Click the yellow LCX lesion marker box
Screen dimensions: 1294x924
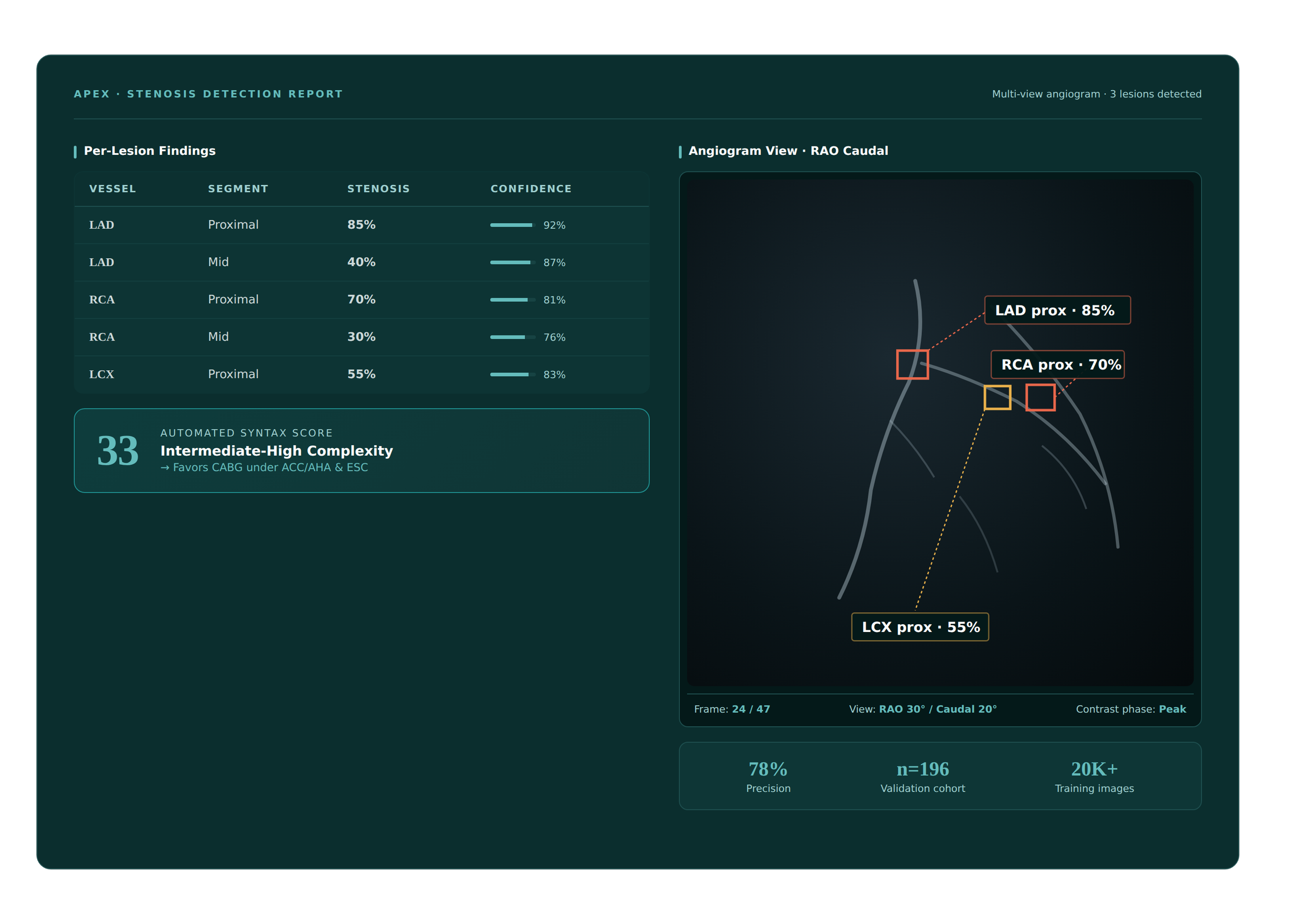click(997, 397)
